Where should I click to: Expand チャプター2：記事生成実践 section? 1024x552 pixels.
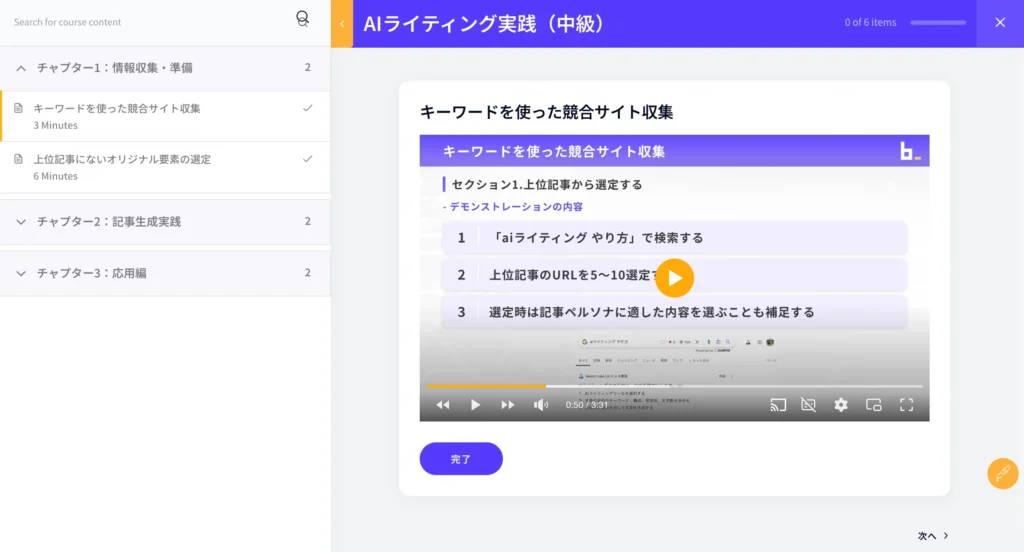[22, 222]
